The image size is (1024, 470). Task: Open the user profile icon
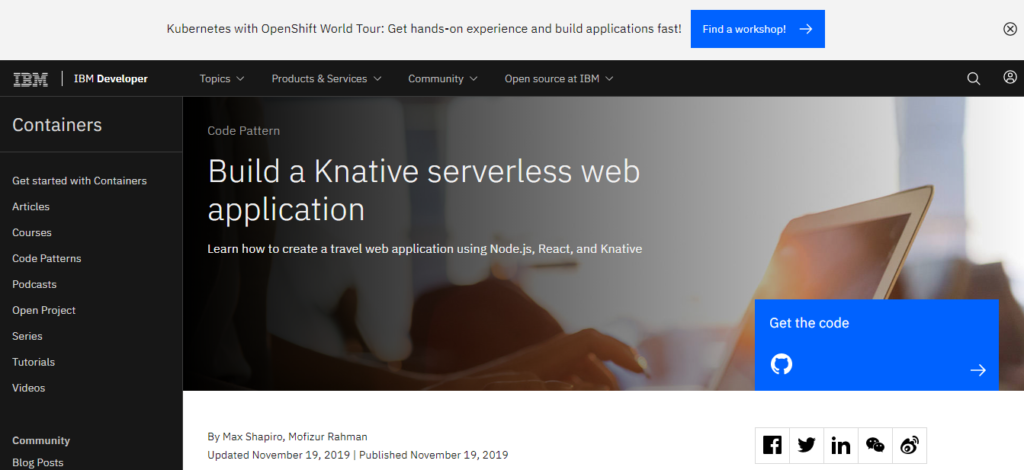pyautogui.click(x=1010, y=78)
